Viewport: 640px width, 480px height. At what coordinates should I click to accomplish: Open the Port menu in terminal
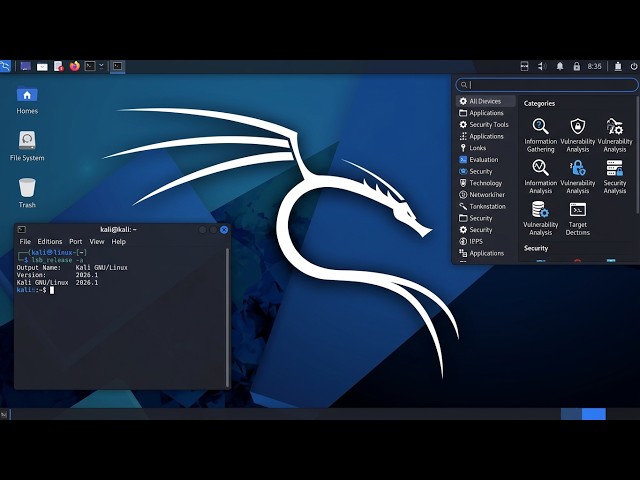click(76, 242)
